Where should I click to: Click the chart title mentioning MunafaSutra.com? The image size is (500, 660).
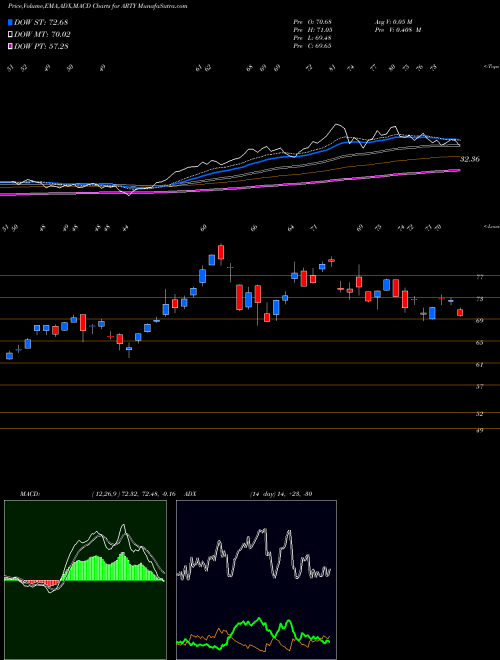coord(98,7)
